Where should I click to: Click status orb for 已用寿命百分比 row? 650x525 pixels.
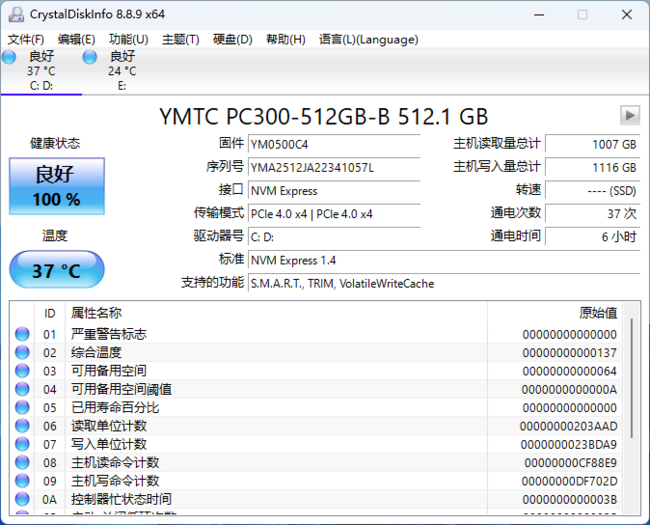tap(22, 408)
